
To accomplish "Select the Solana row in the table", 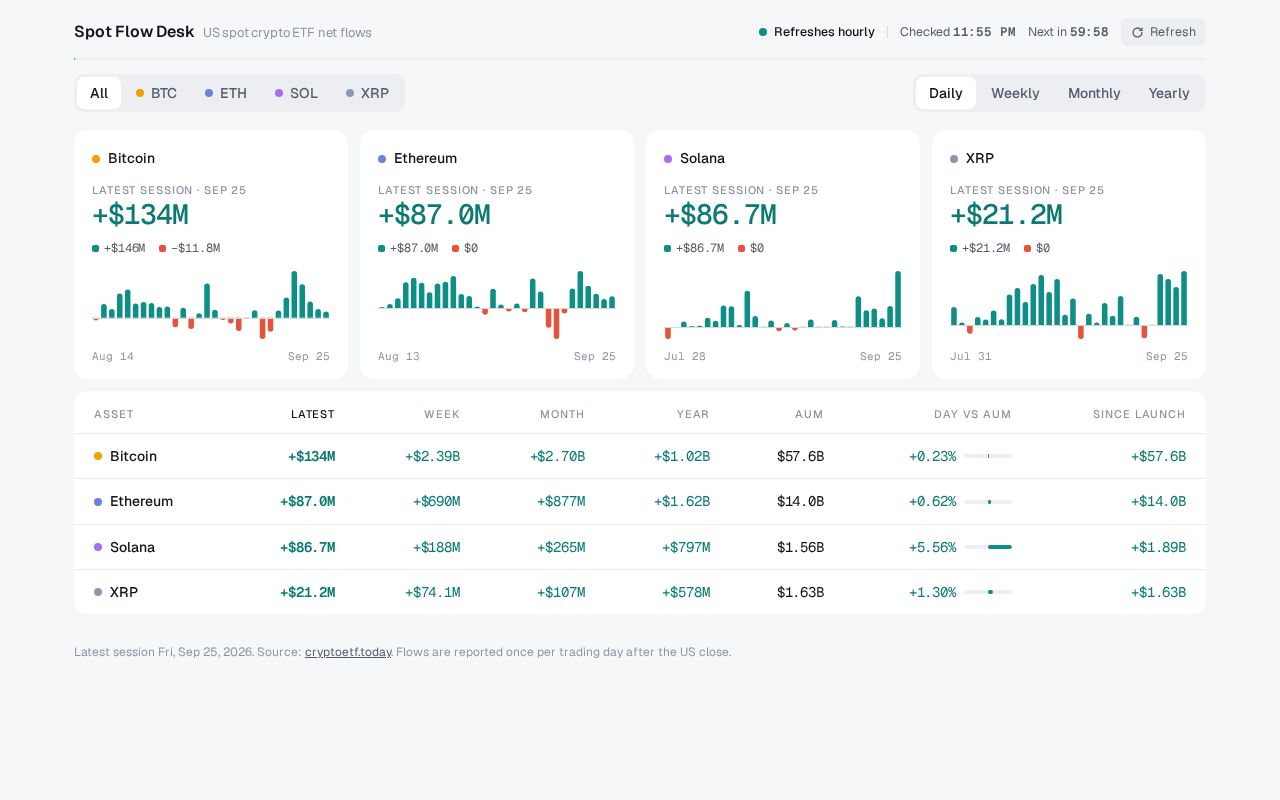I will tap(640, 547).
